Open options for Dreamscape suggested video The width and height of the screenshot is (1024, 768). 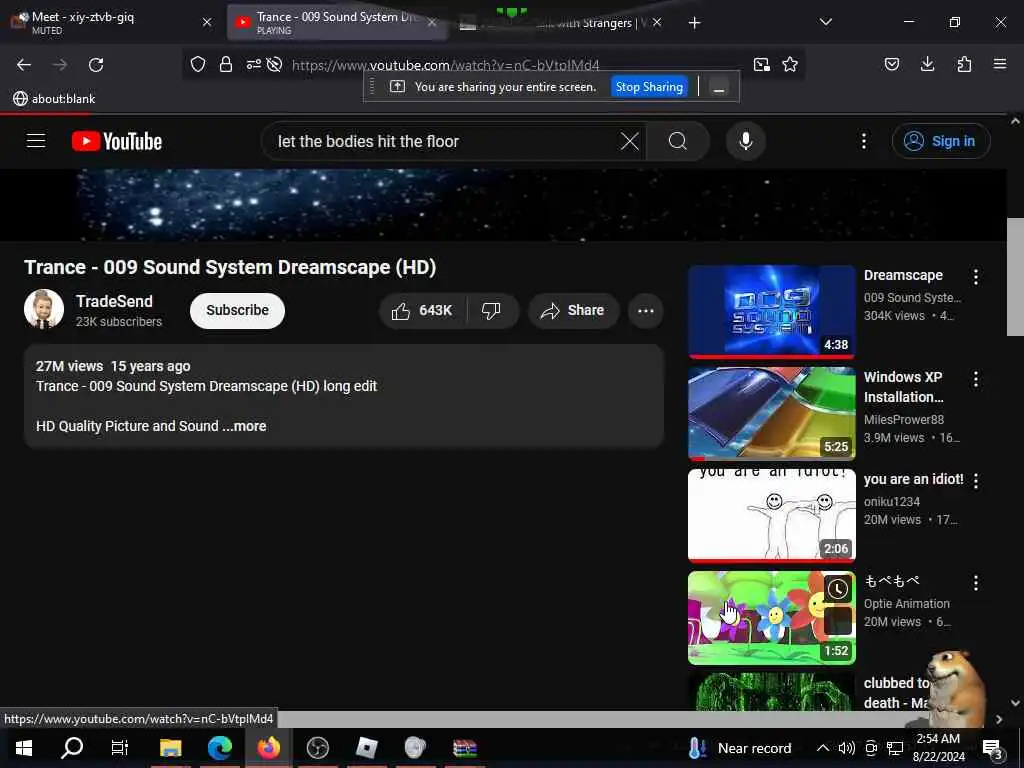pos(976,277)
